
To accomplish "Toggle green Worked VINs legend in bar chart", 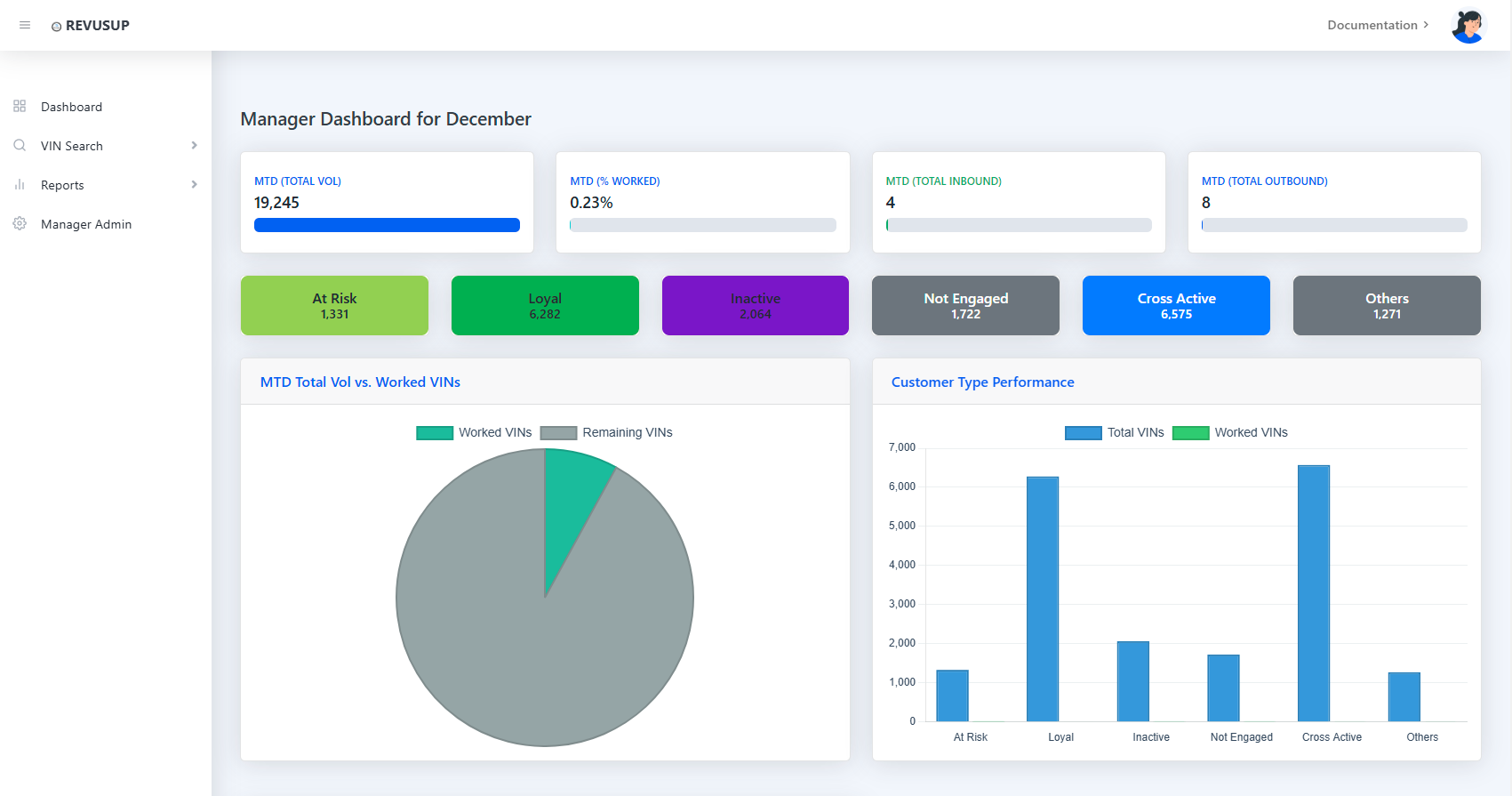I will tap(1230, 433).
